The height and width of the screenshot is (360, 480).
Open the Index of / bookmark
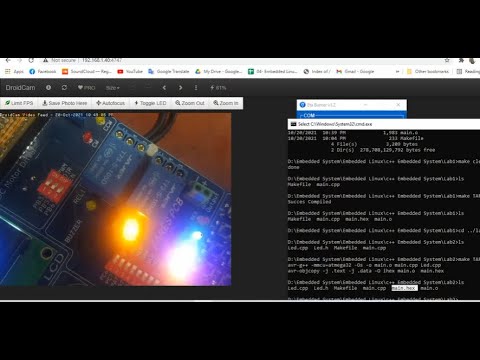pyautogui.click(x=317, y=72)
